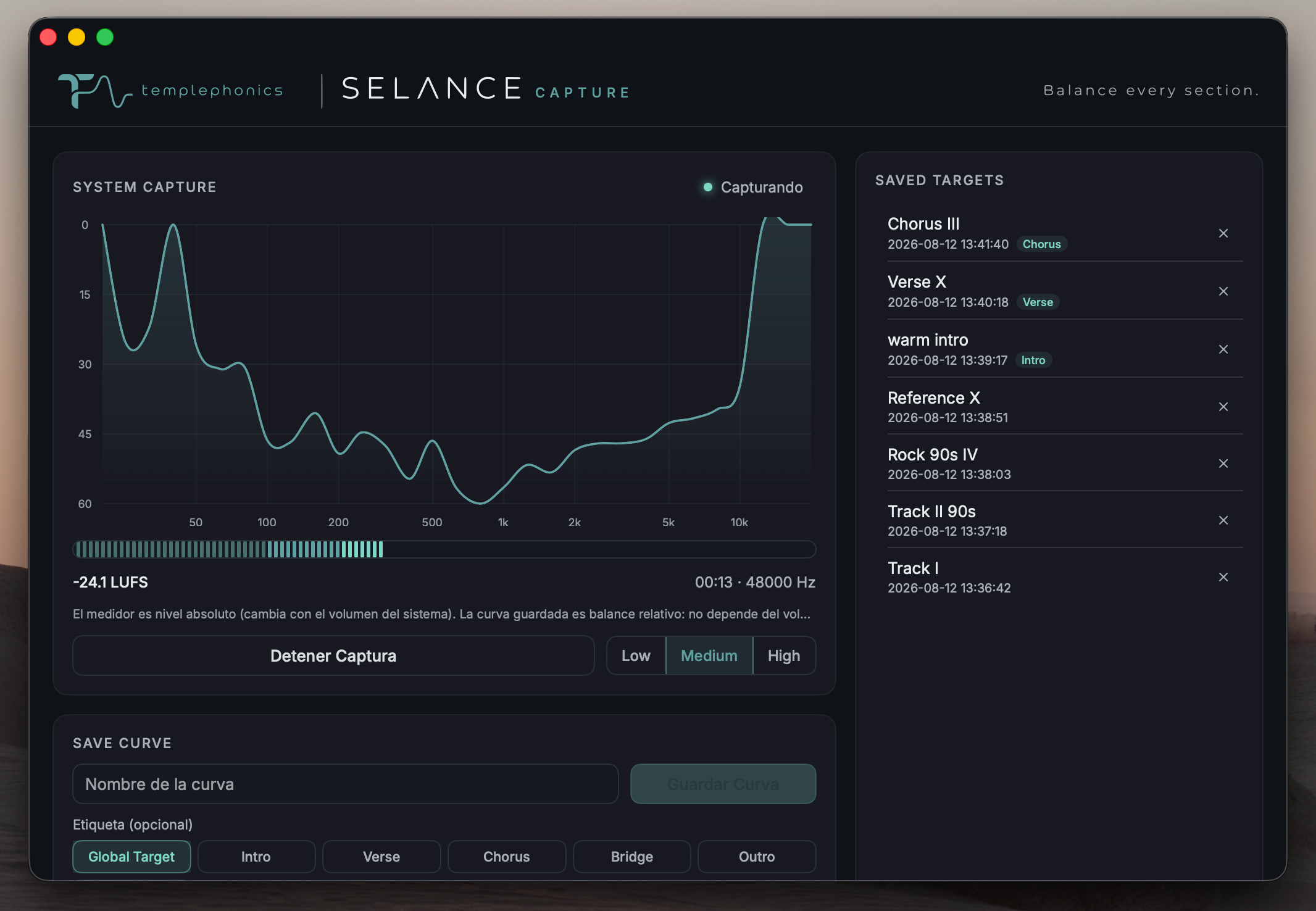Screen dimensions: 1316x911
Task: Click the SELANCE CAPTURE title
Action: pos(486,89)
